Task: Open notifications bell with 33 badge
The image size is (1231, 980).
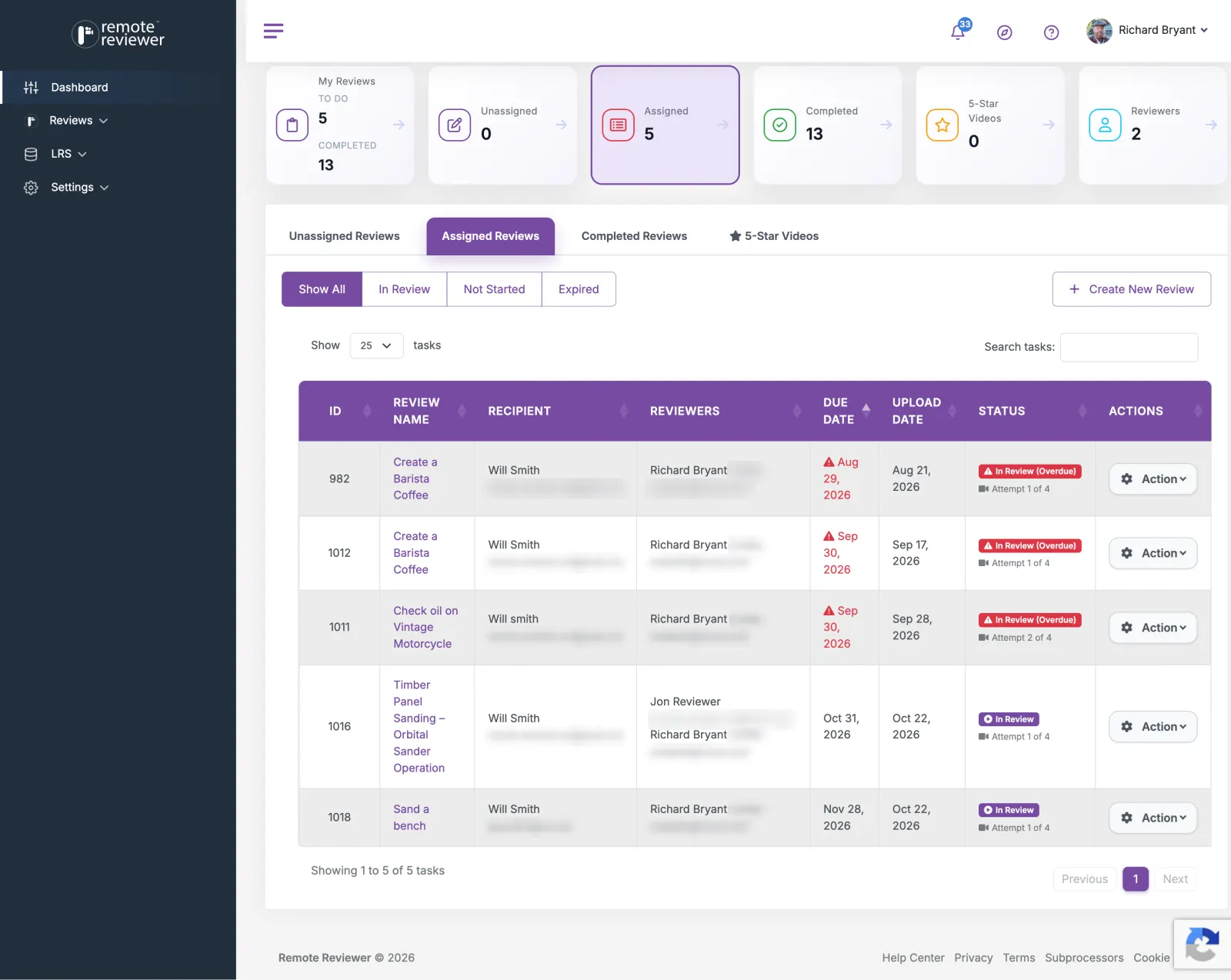Action: (959, 31)
